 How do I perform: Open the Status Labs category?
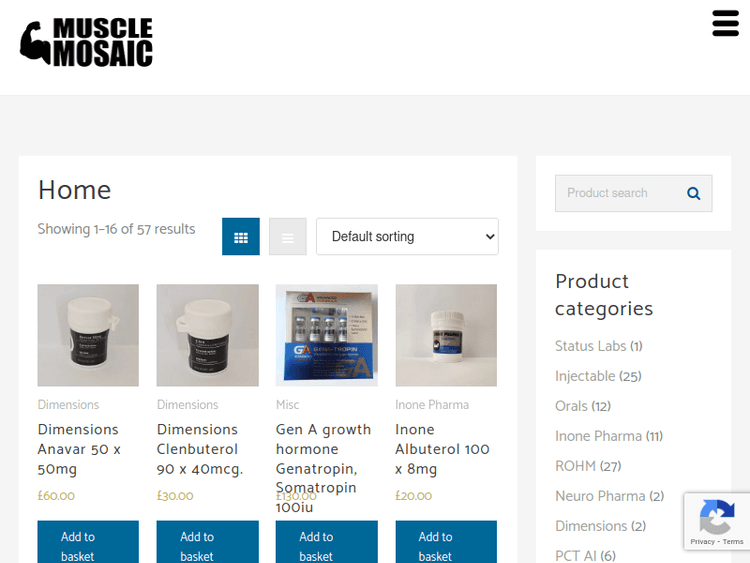(x=591, y=346)
